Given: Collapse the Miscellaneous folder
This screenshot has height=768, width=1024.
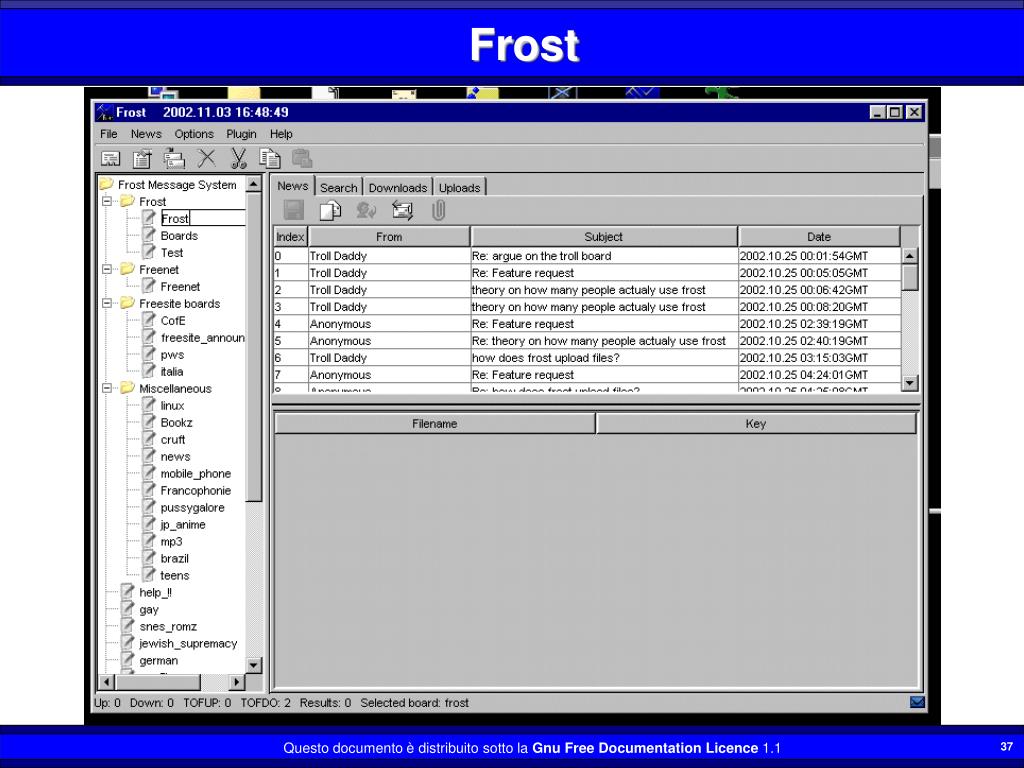Looking at the screenshot, I should 107,389.
